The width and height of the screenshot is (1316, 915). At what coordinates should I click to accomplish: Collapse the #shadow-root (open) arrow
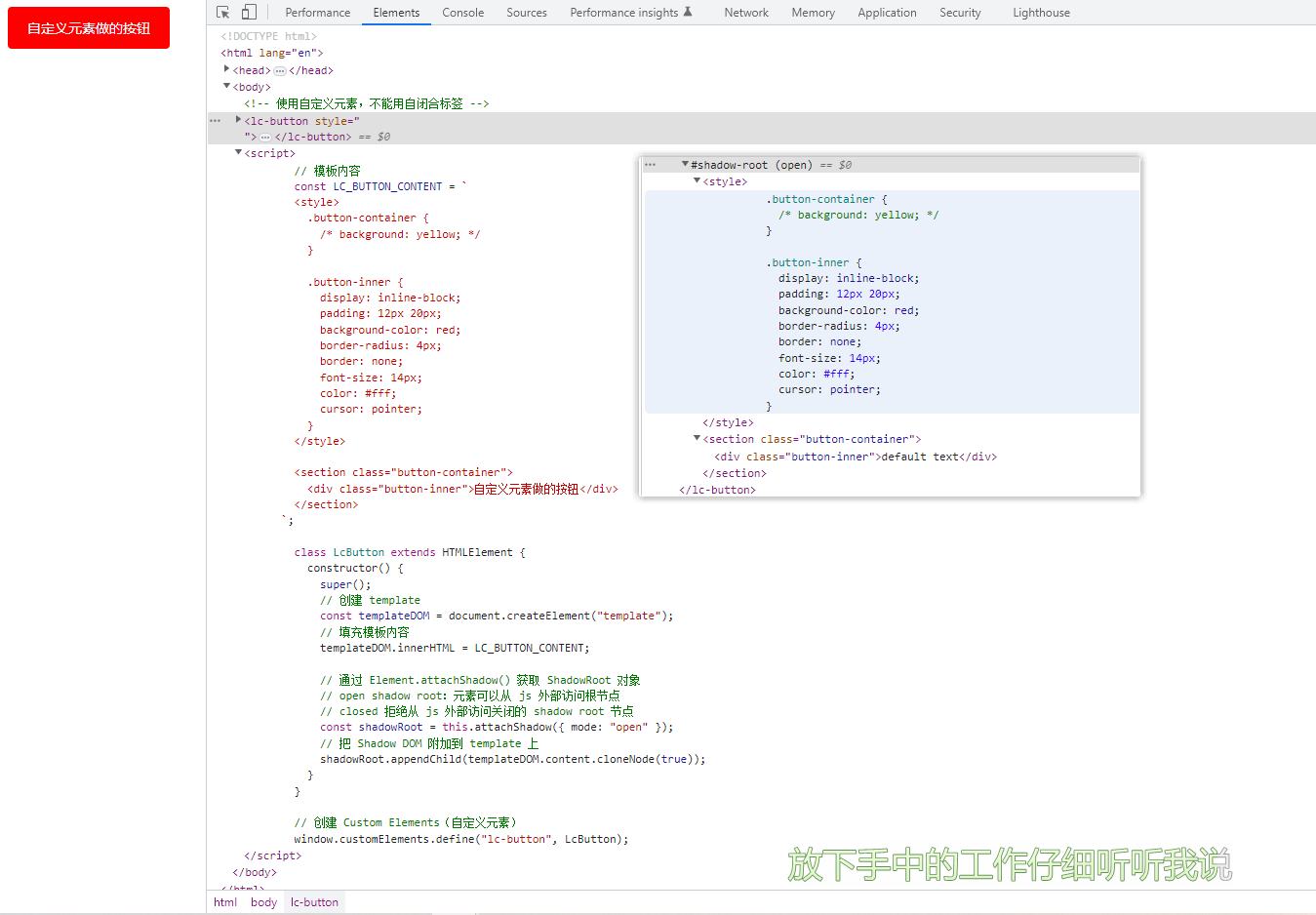pos(685,164)
